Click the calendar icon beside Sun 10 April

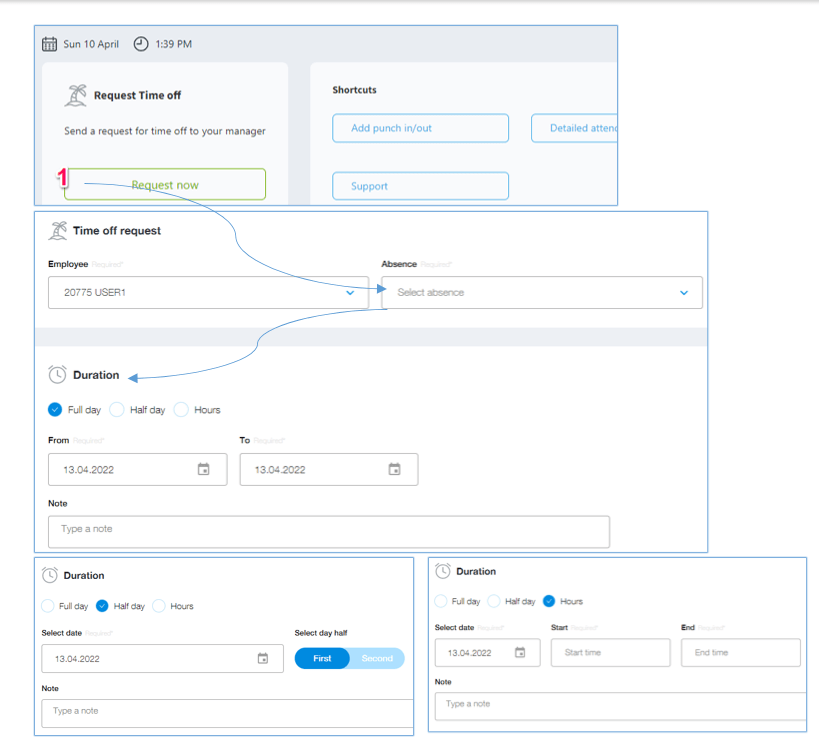tap(49, 43)
